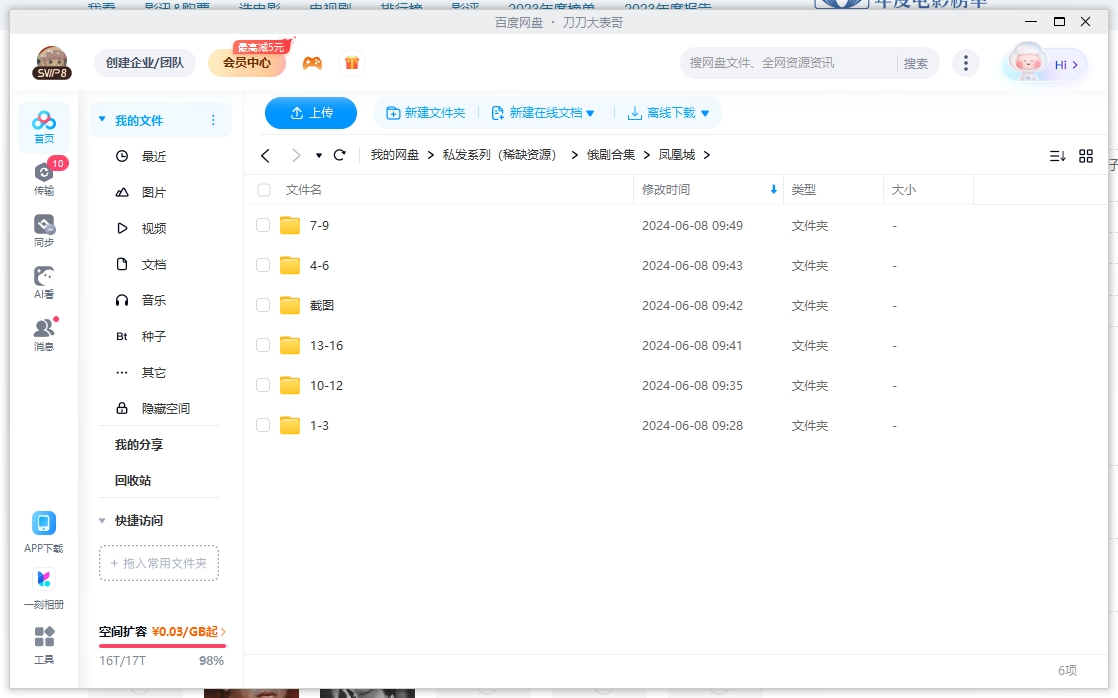This screenshot has height=698, width=1118.
Task: Open 会员中心 membership center
Action: point(245,62)
